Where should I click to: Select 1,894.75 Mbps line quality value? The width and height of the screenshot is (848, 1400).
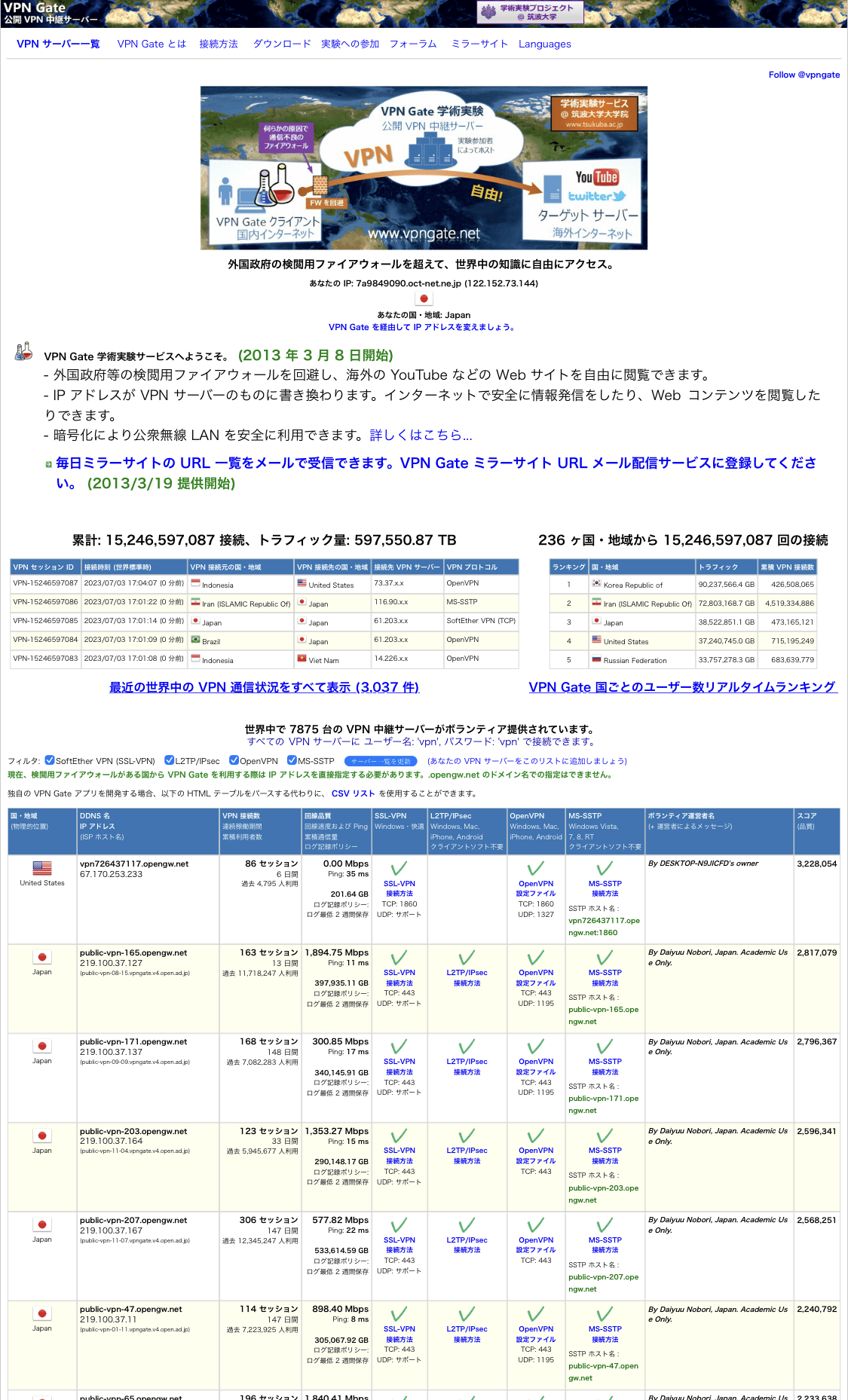point(336,952)
